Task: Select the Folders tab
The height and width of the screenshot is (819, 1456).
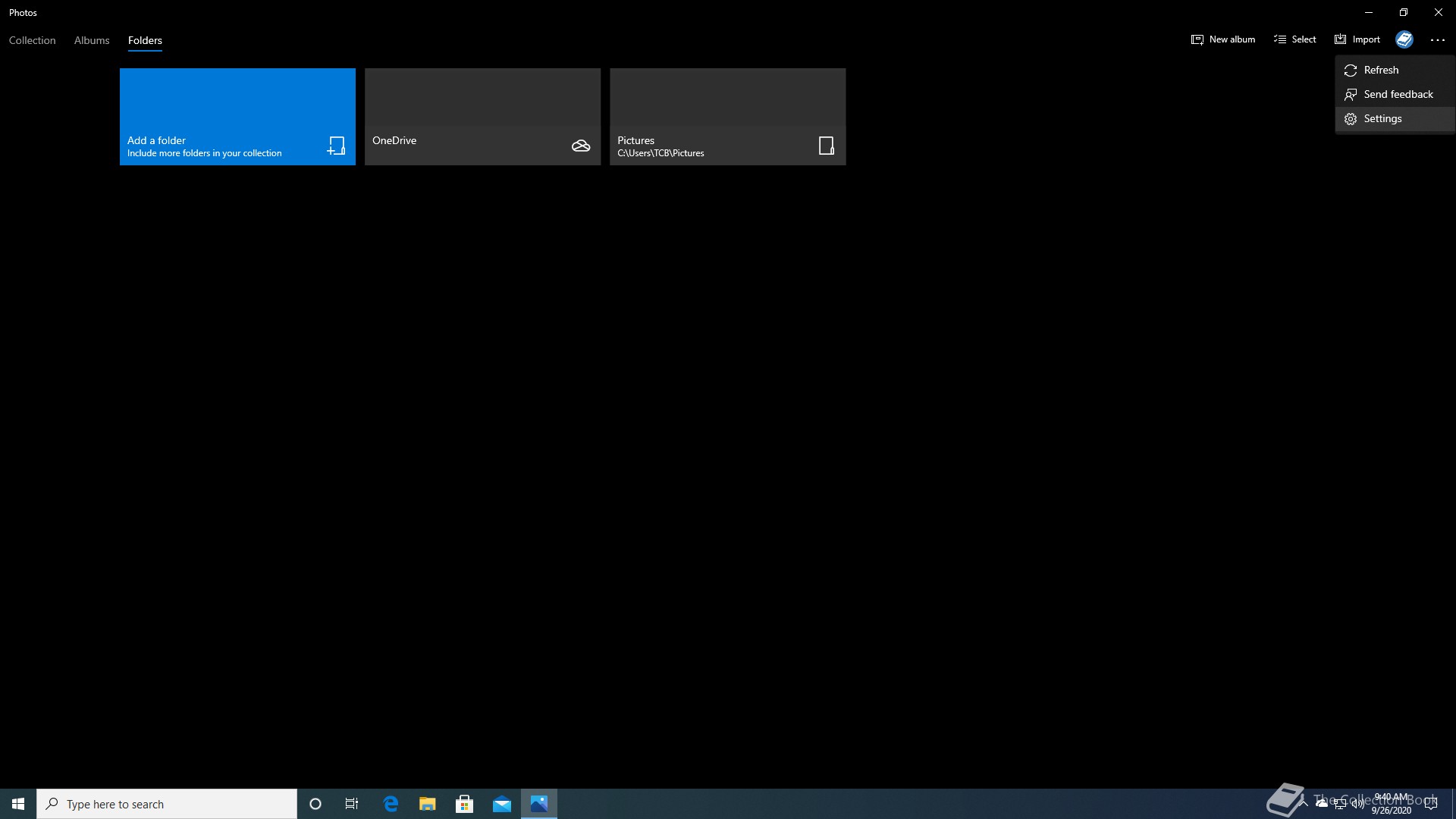Action: click(x=145, y=40)
